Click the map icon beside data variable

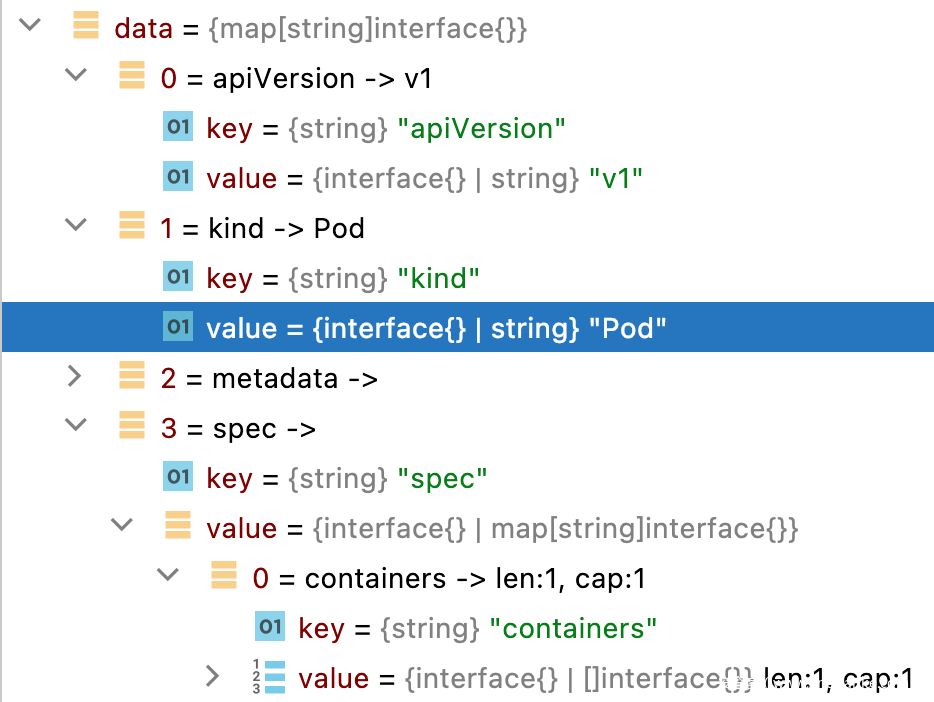(87, 28)
